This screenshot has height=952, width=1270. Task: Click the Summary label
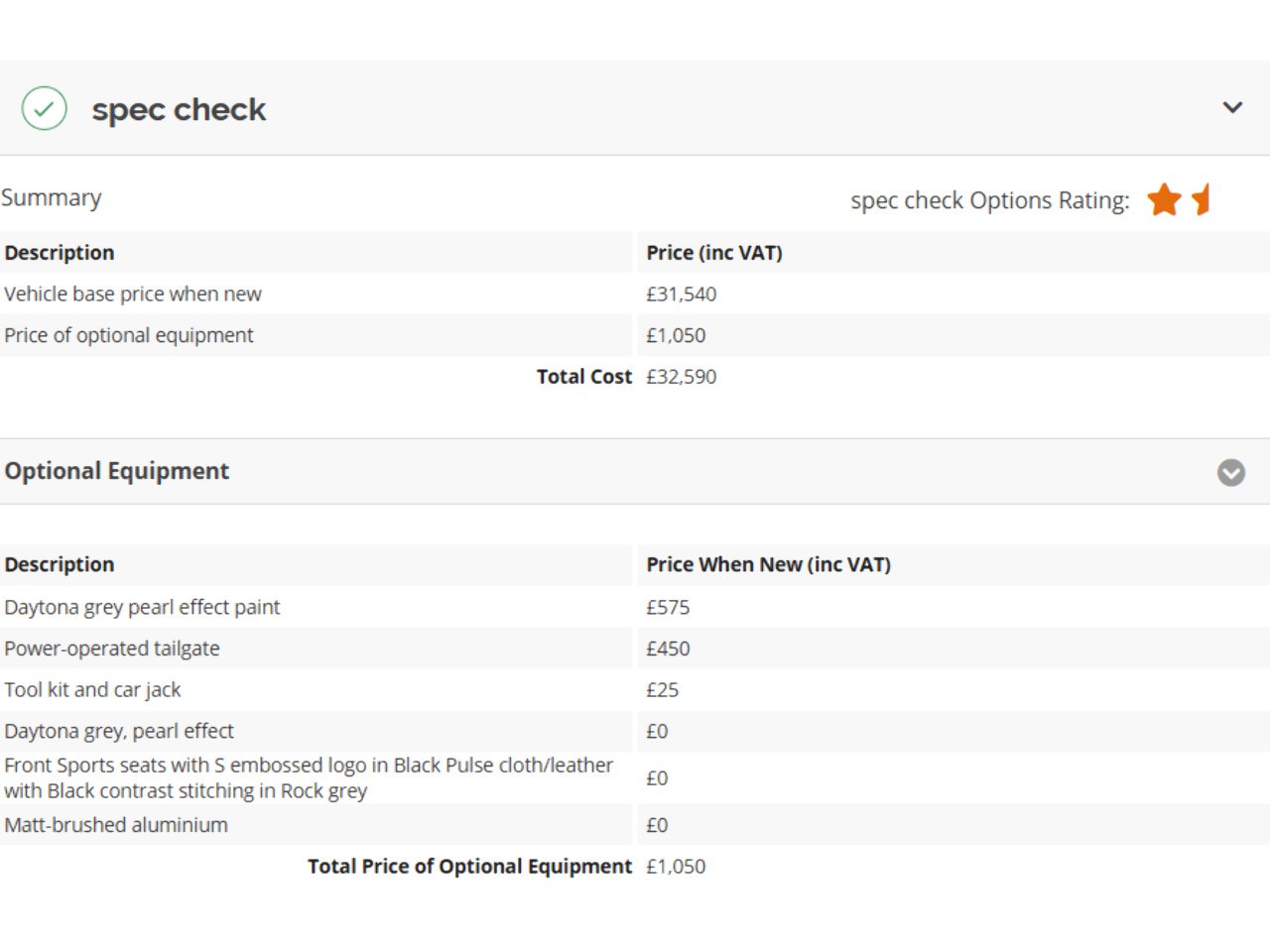point(52,197)
